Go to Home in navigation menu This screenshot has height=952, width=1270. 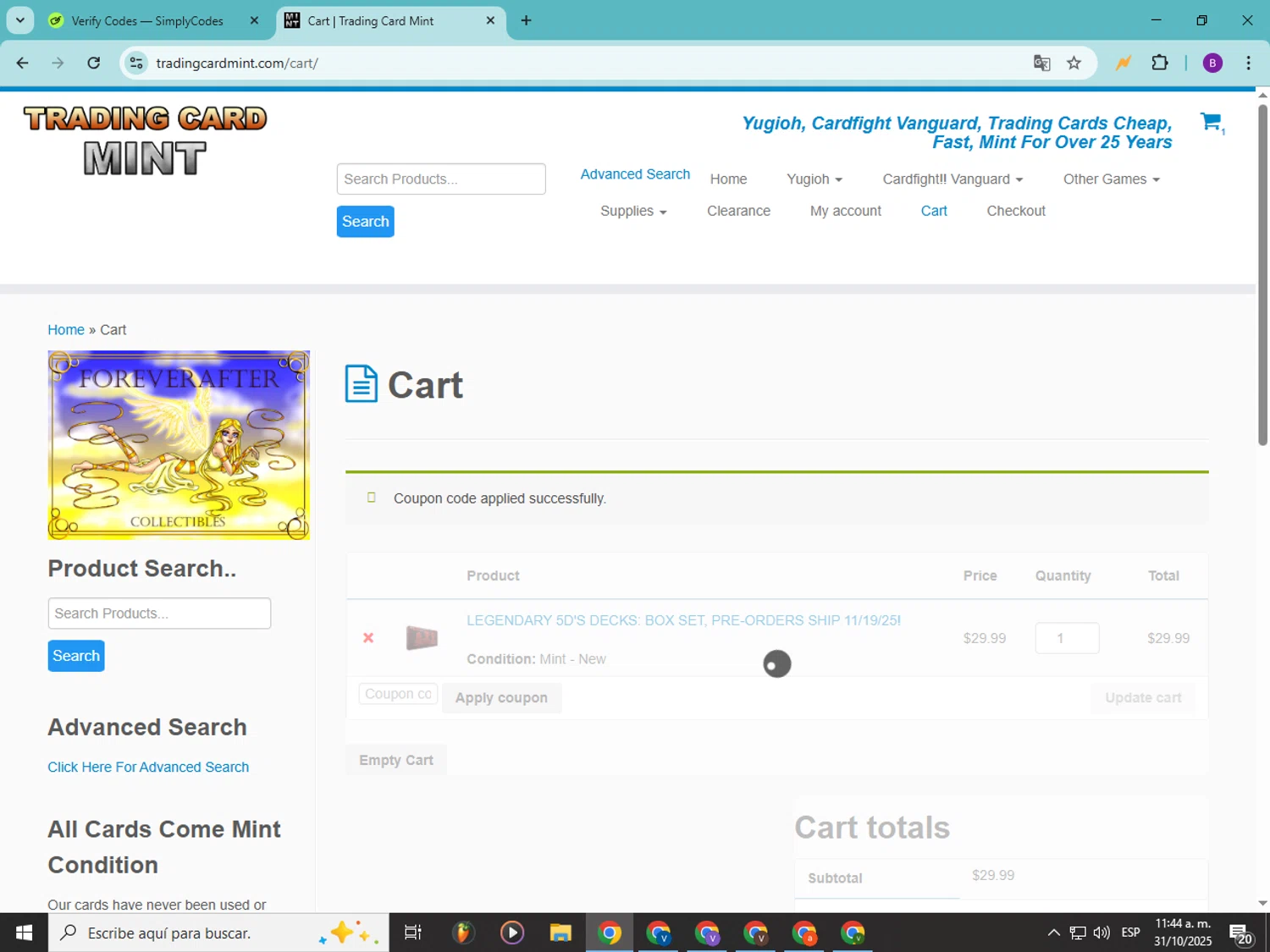pos(728,179)
